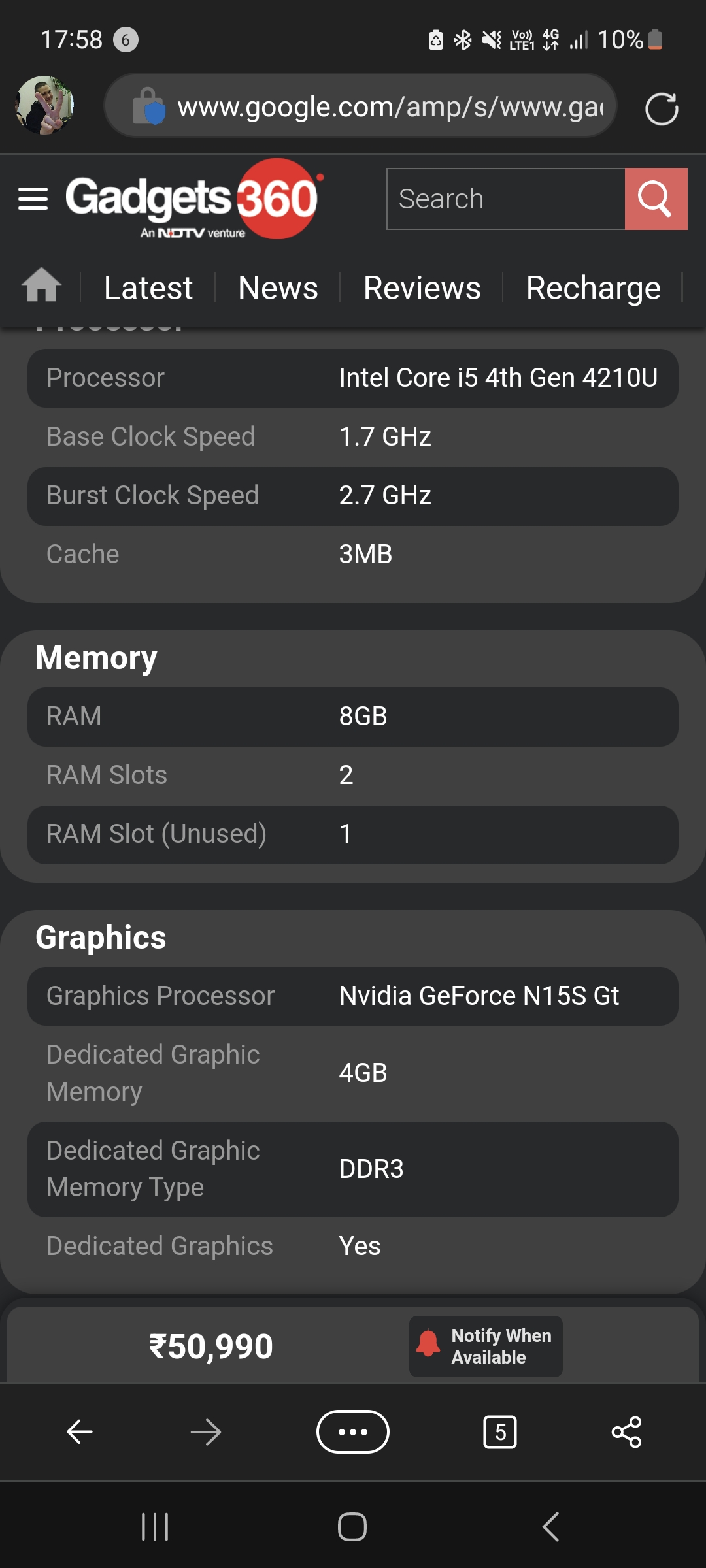Open the tab switcher showing 5 tabs
This screenshot has width=706, height=1568.
tap(500, 1432)
